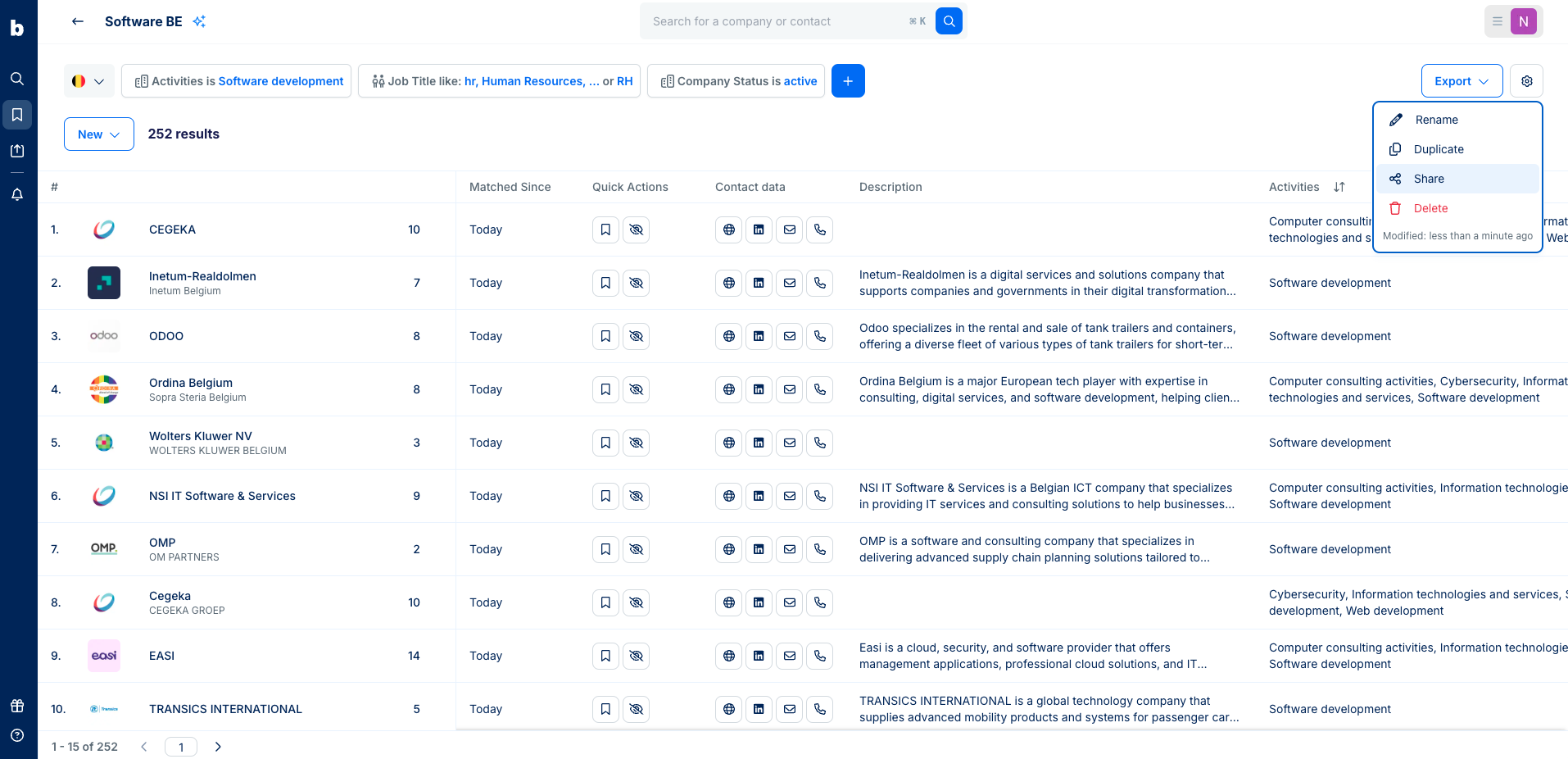Image resolution: width=1568 pixels, height=759 pixels.
Task: Open the help question mark icon
Action: [x=17, y=735]
